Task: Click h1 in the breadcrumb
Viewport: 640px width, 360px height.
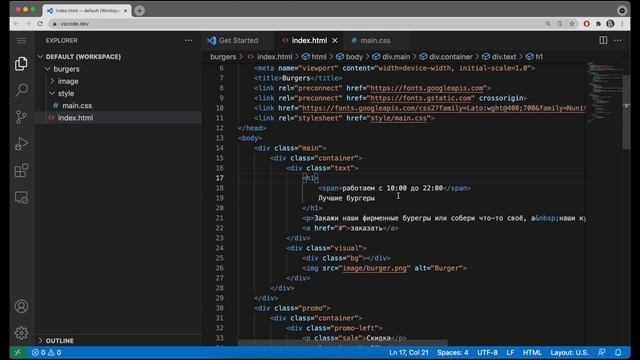Action: [x=539, y=57]
